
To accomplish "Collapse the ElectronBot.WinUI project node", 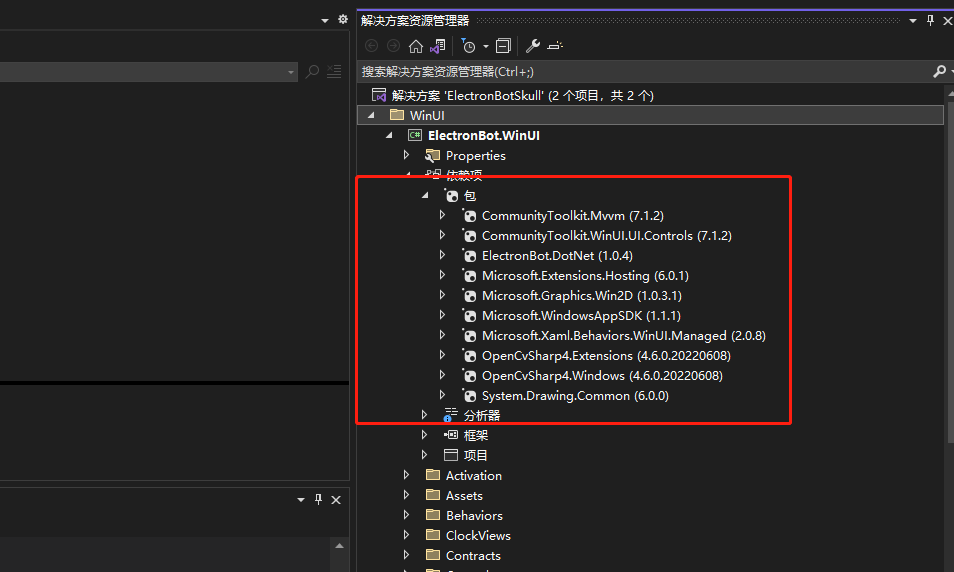I will click(389, 135).
